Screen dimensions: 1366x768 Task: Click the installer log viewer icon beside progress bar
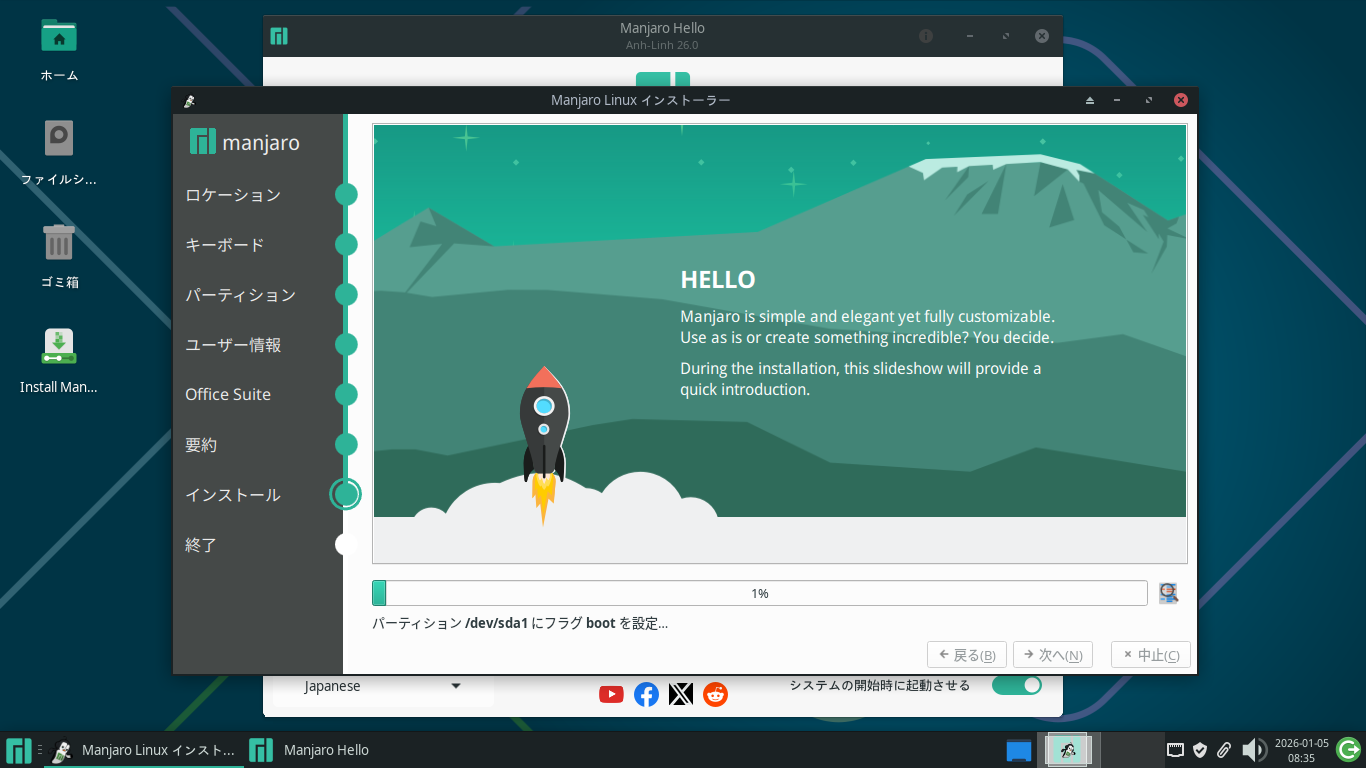[x=1168, y=593]
